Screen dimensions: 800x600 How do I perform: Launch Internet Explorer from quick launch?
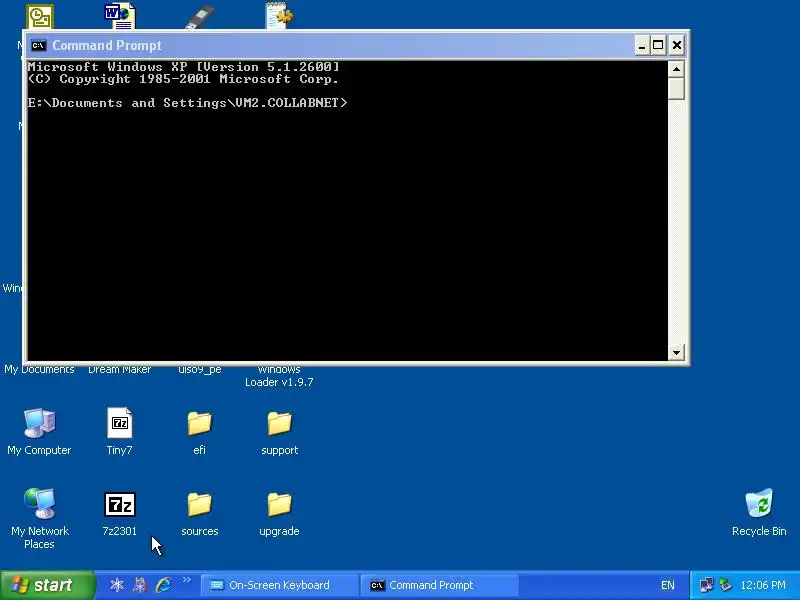click(164, 585)
